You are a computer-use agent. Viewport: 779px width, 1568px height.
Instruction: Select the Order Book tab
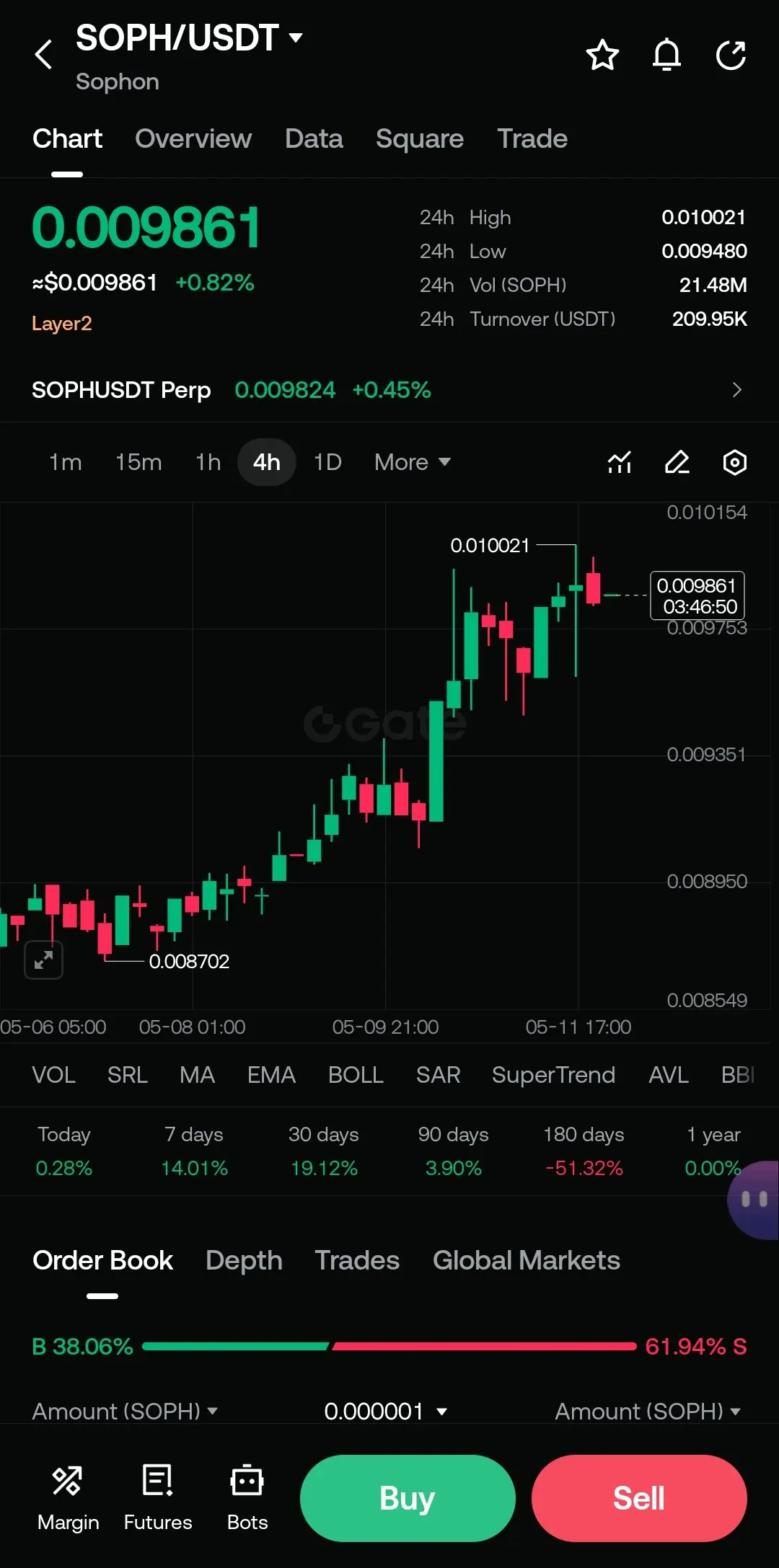tap(102, 1260)
